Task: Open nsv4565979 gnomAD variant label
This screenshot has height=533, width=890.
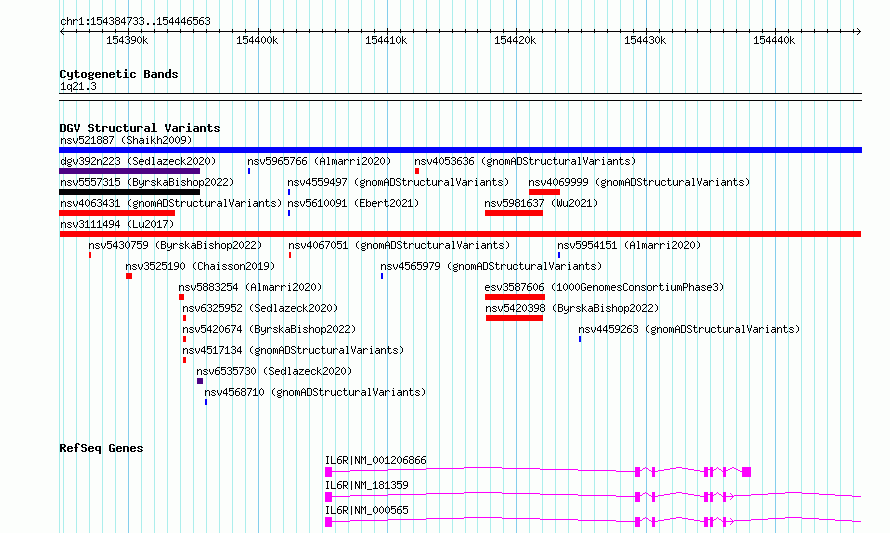Action: click(x=491, y=266)
